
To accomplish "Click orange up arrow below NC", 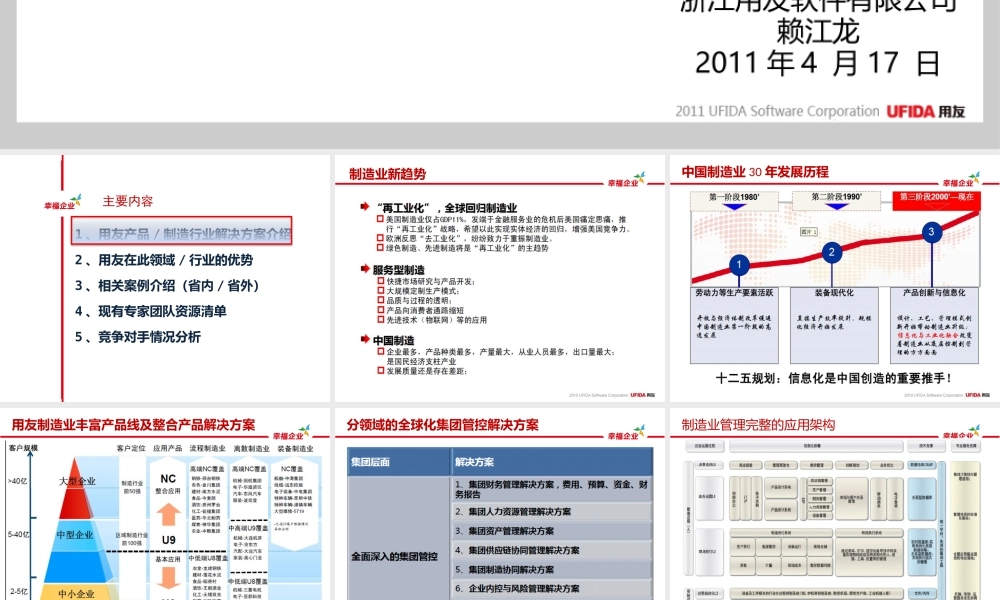I will click(168, 514).
